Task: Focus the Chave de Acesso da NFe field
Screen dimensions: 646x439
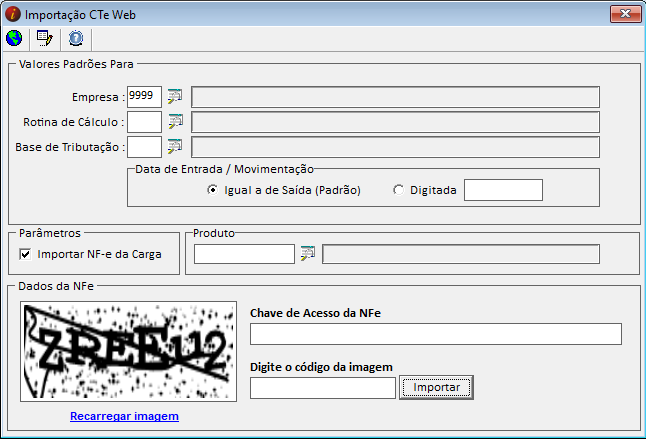Action: [435, 334]
